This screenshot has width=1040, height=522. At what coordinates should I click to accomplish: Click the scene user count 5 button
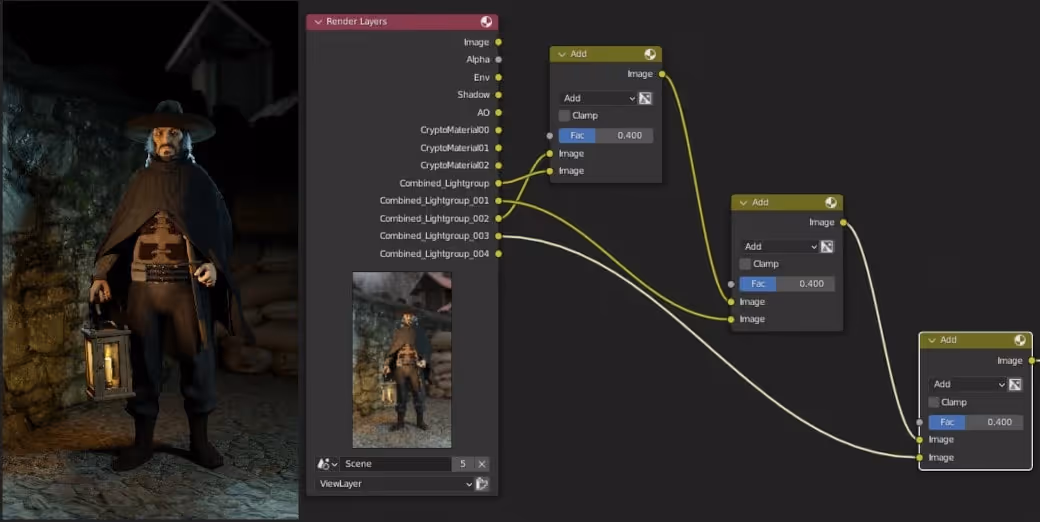[463, 464]
